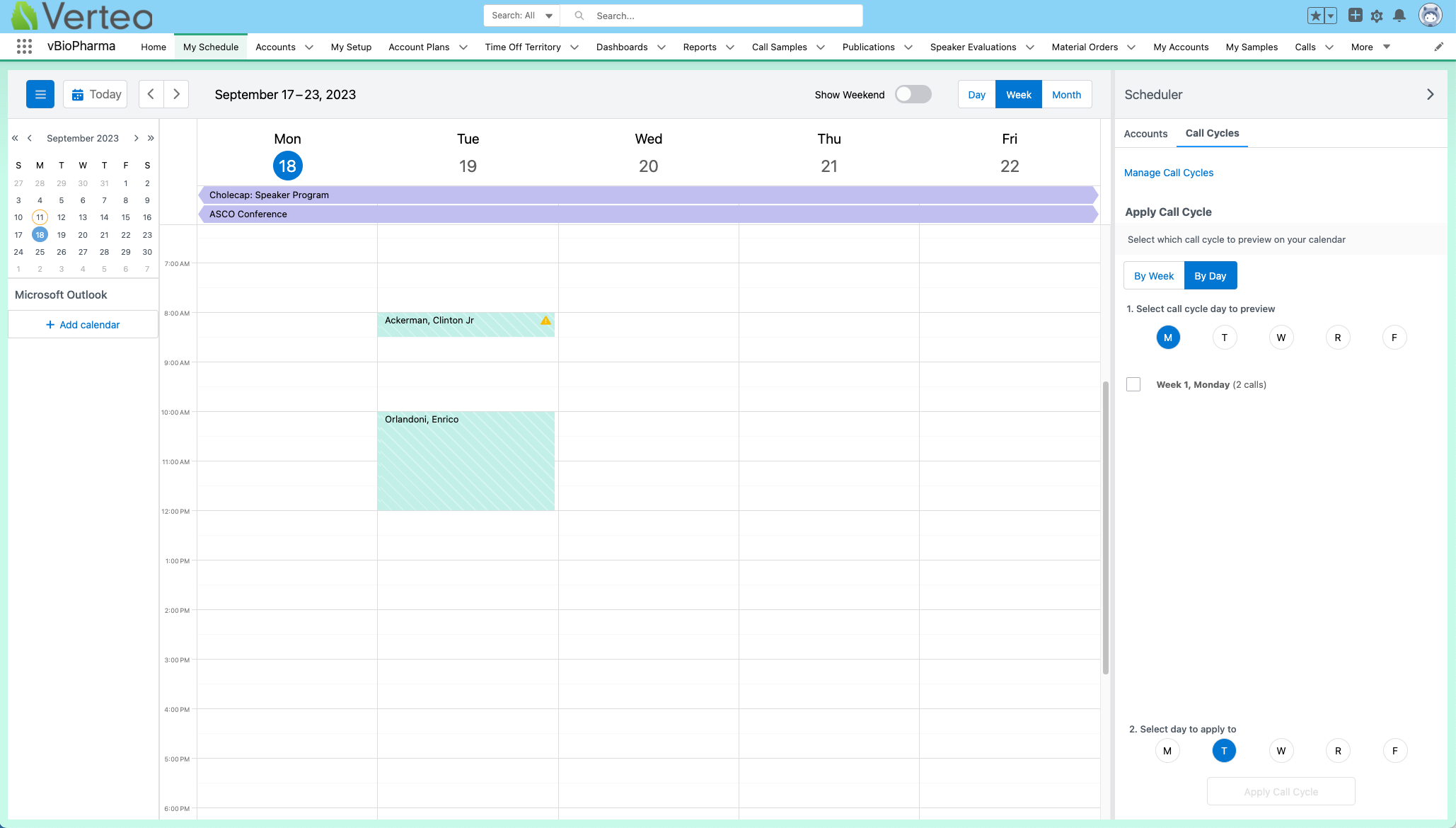Open the Search: All dropdown
The height and width of the screenshot is (828, 1456).
click(x=522, y=16)
